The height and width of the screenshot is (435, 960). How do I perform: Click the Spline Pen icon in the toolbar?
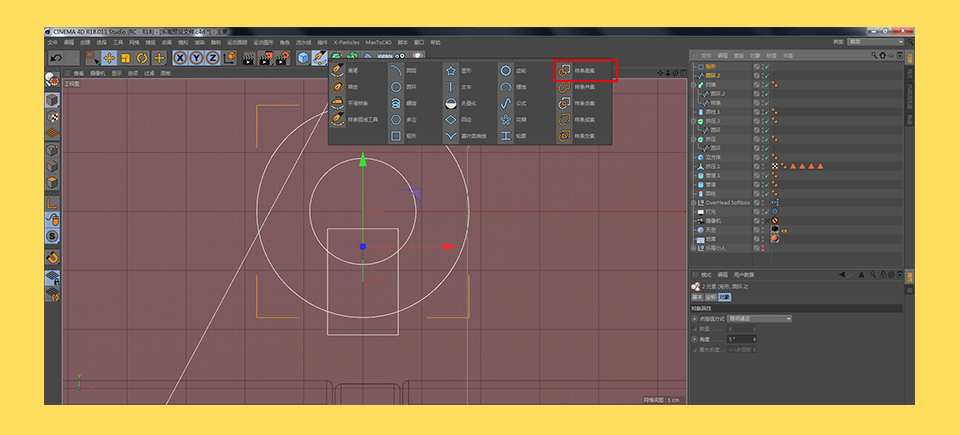pos(320,58)
